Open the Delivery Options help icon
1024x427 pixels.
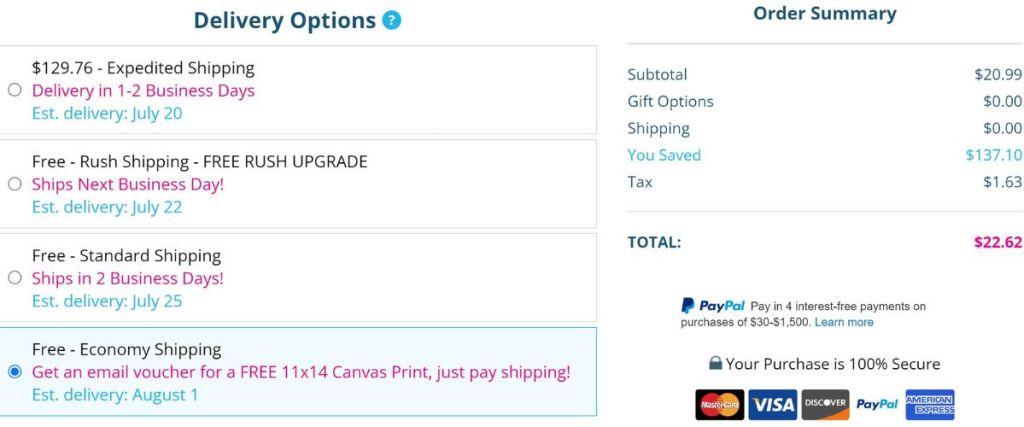click(392, 20)
